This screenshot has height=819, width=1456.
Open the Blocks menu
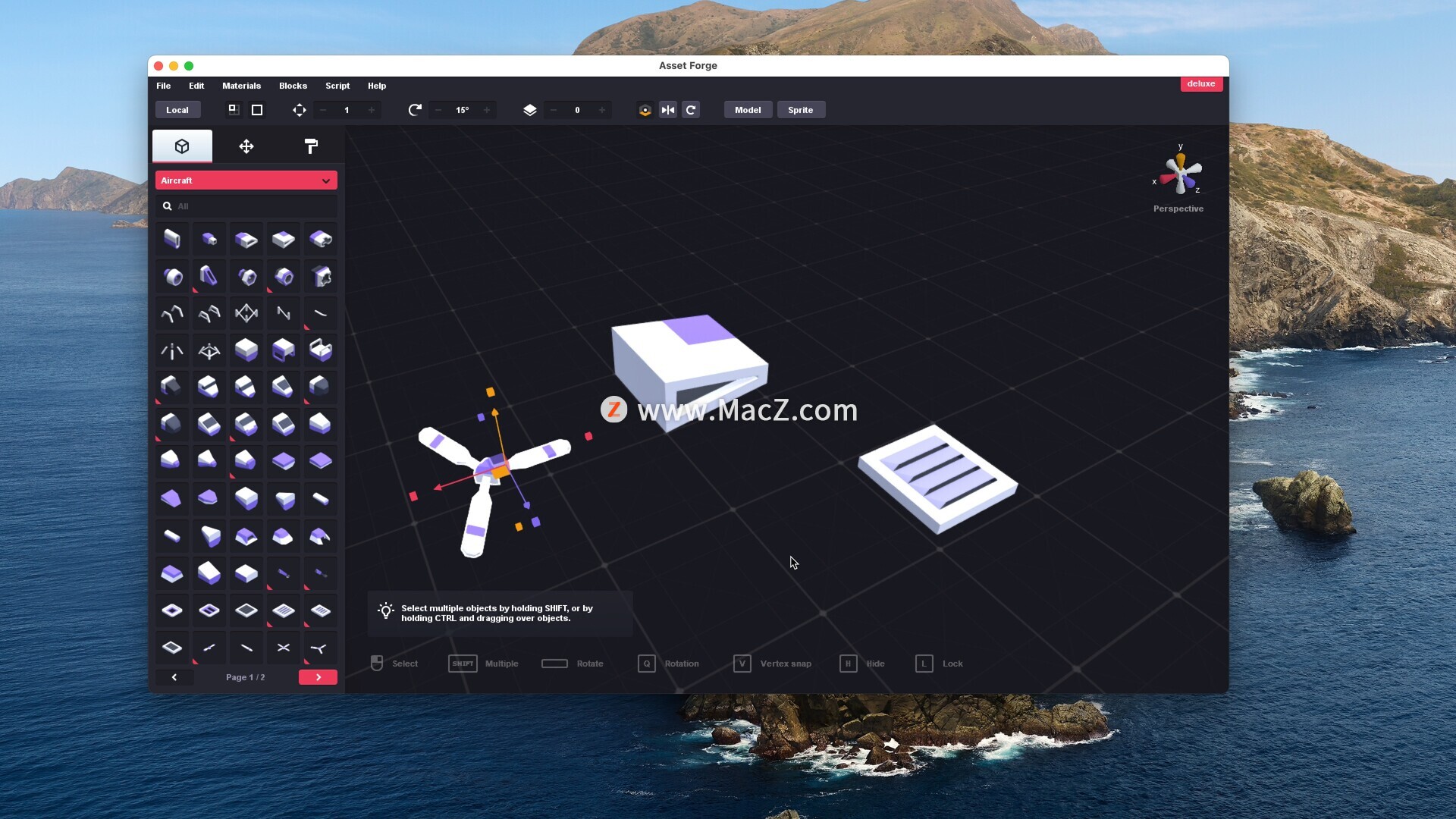tap(293, 86)
